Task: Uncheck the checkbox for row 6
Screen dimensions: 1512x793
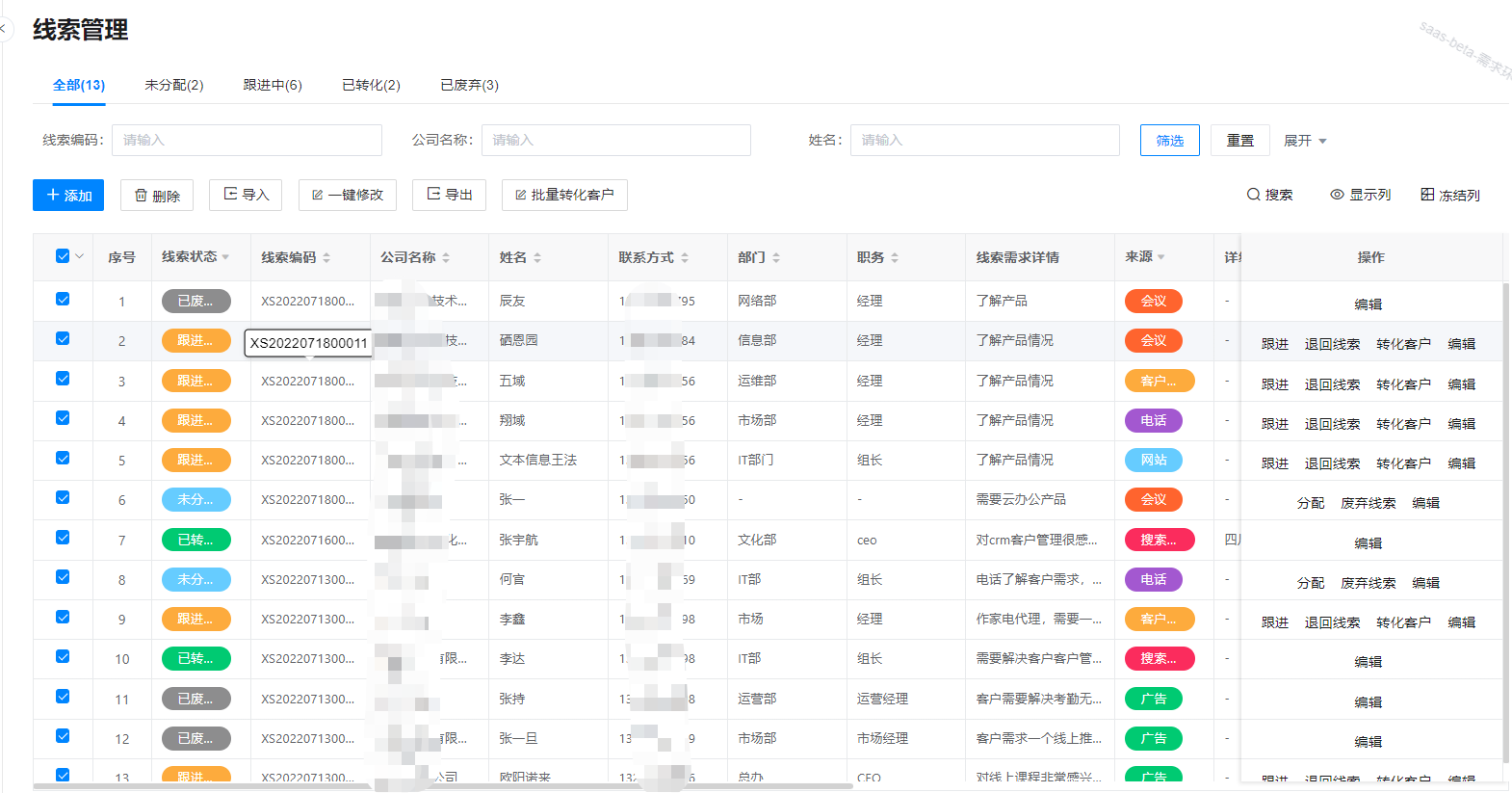Action: 63,497
